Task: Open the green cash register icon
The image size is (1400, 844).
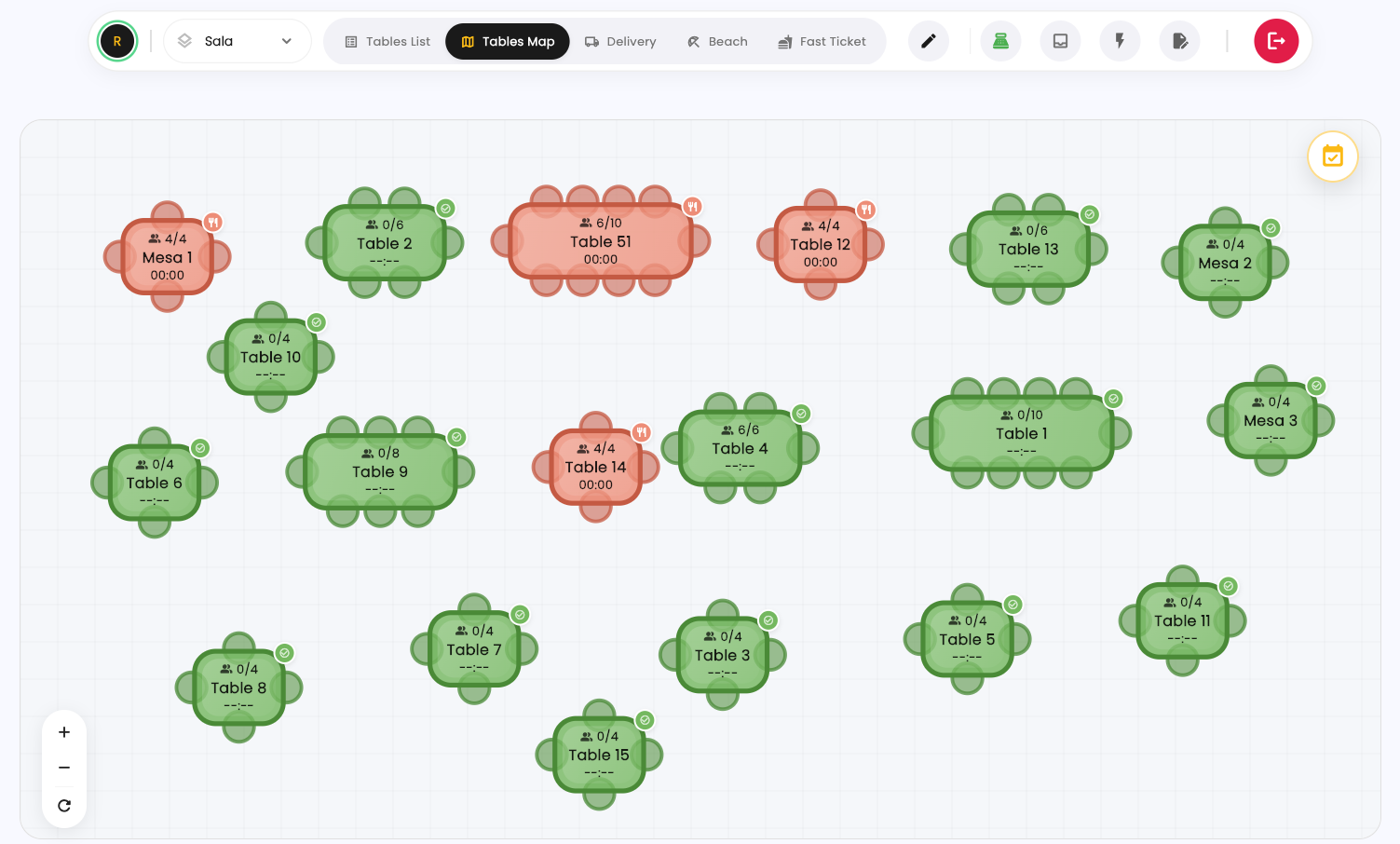Action: pos(1000,41)
